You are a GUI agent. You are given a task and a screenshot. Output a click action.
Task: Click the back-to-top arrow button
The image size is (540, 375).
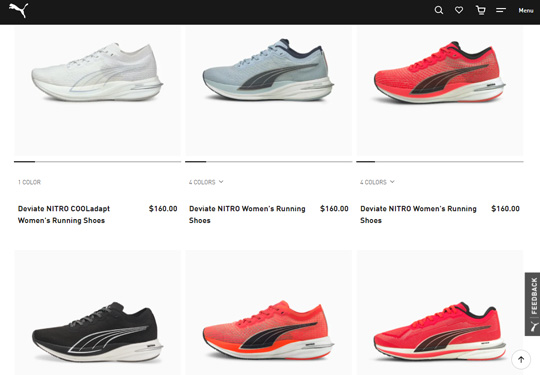point(521,360)
